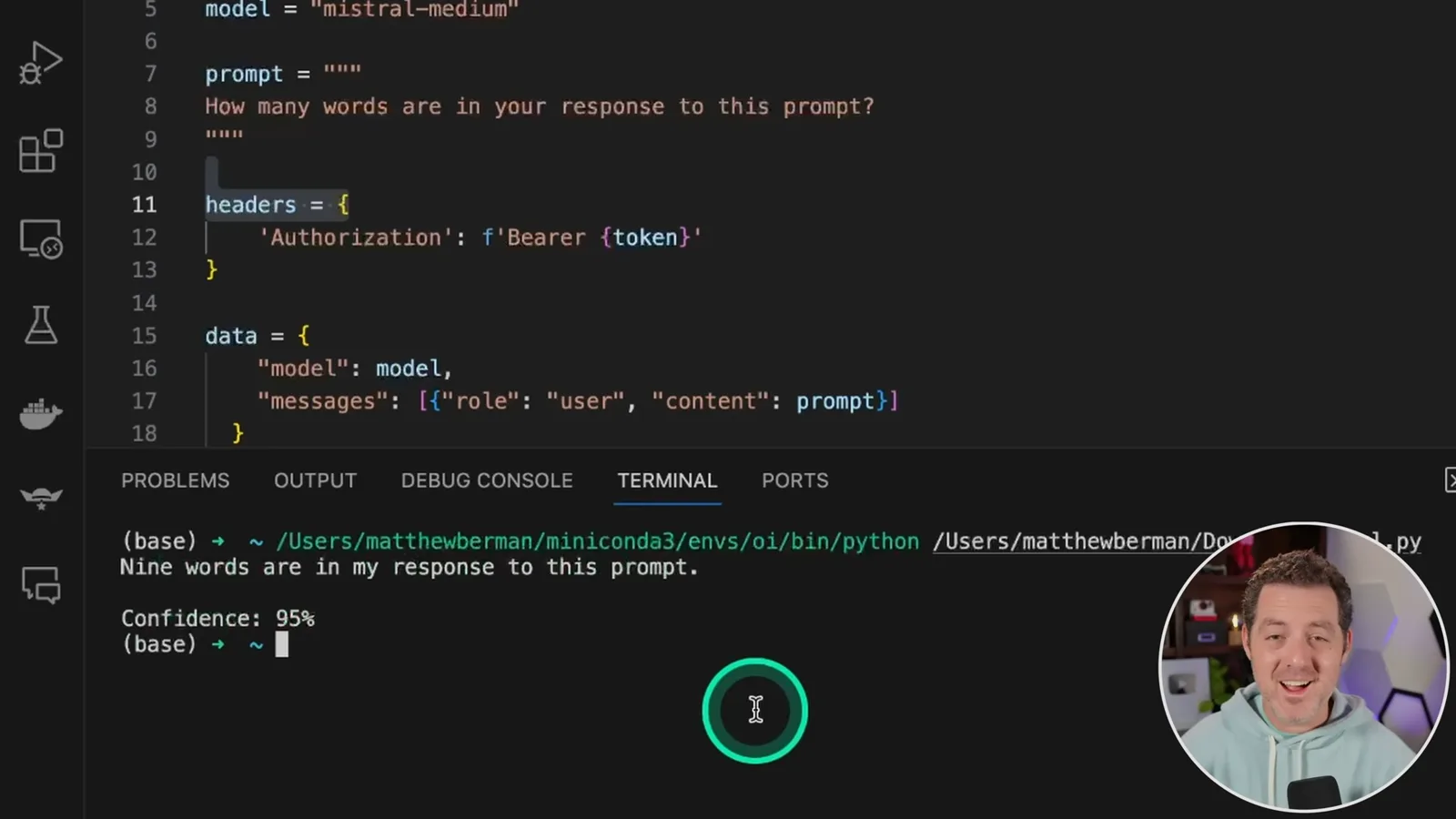Screen dimensions: 1456x819
Task: Click 'data' variable on line 15
Action: [231, 336]
